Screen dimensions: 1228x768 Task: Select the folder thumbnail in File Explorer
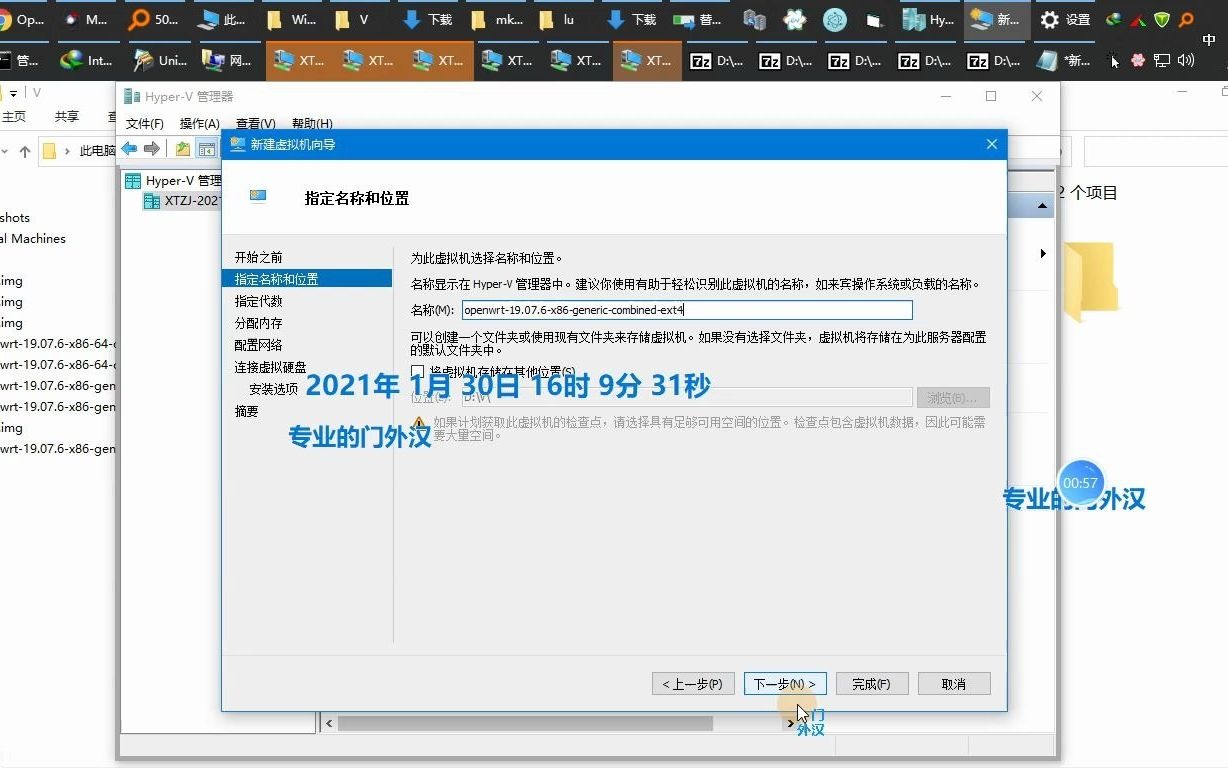[x=1090, y=281]
